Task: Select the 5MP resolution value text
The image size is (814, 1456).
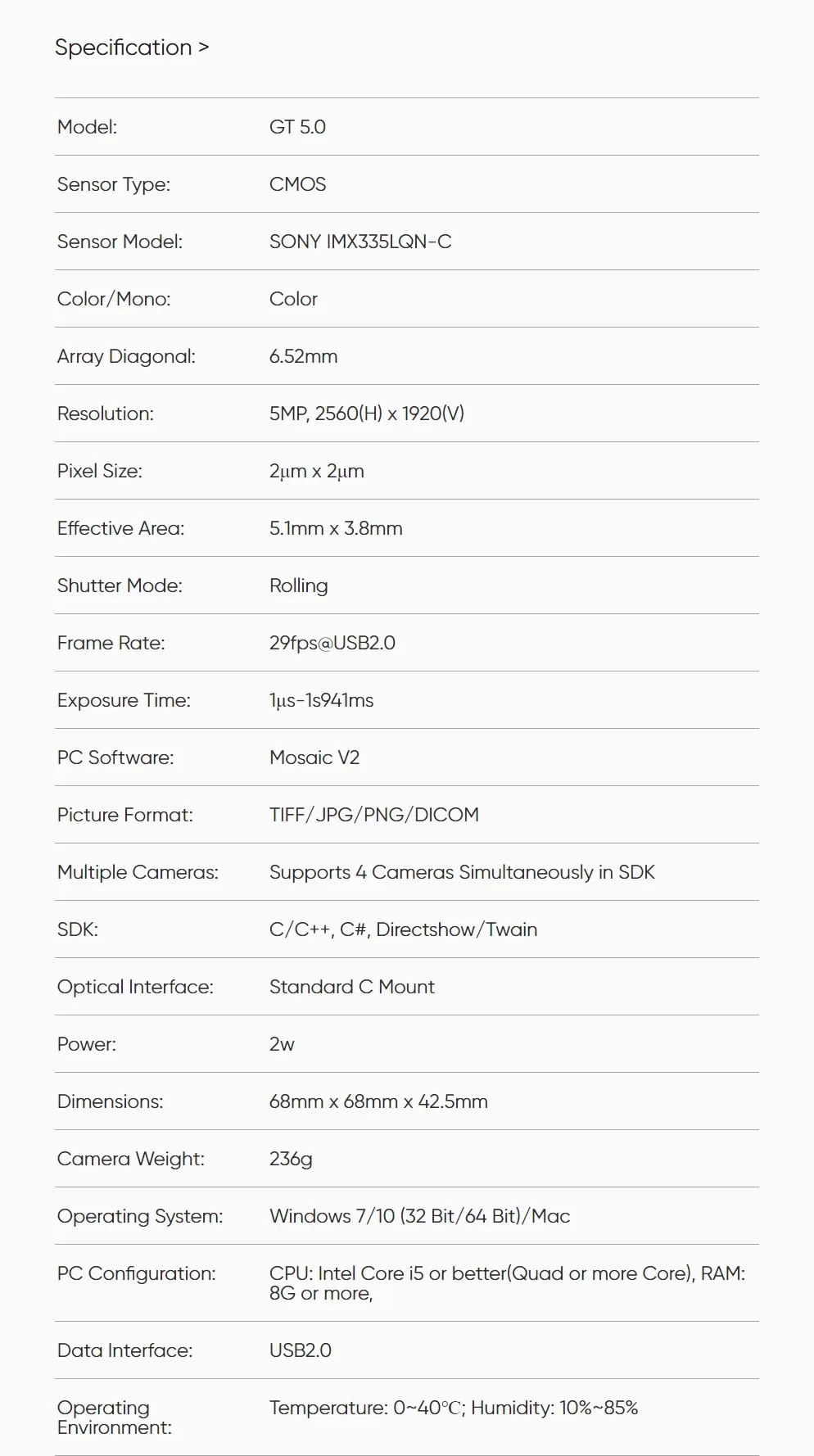Action: point(367,414)
